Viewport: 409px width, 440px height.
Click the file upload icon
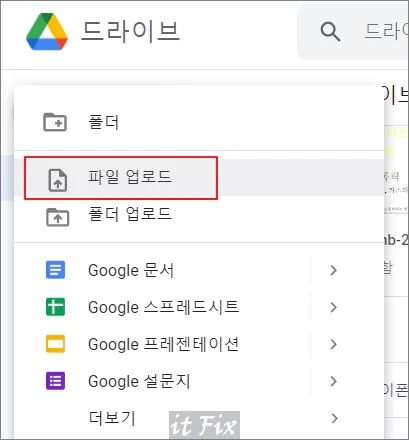[58, 180]
